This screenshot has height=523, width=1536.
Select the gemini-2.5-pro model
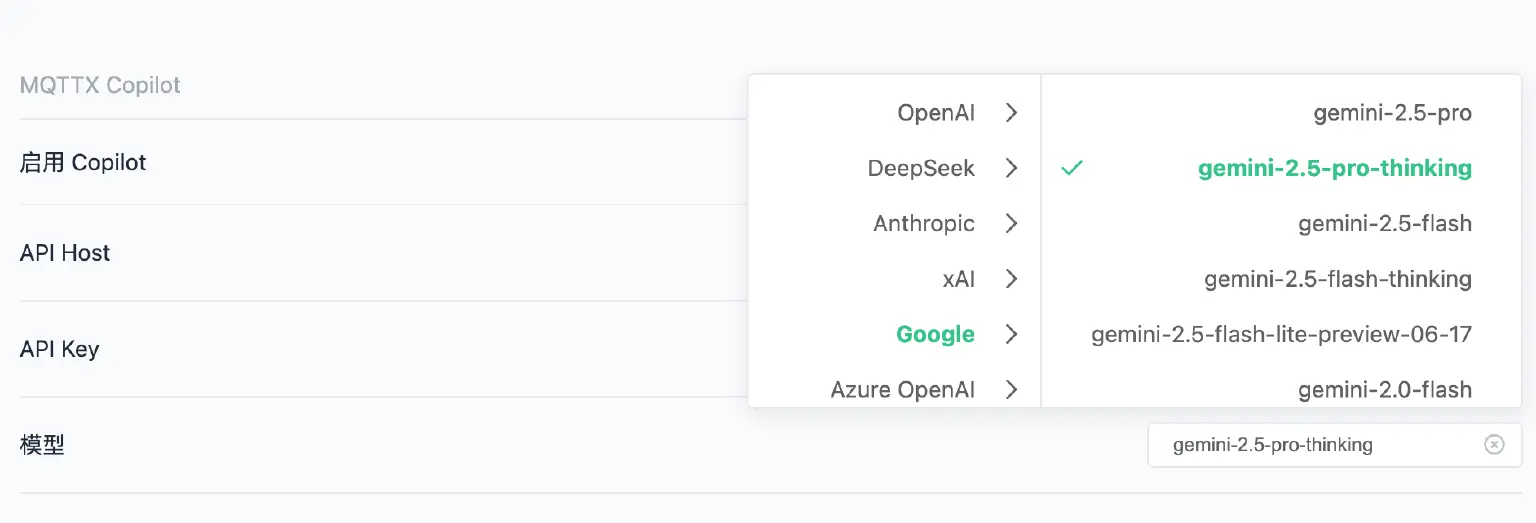(x=1392, y=113)
